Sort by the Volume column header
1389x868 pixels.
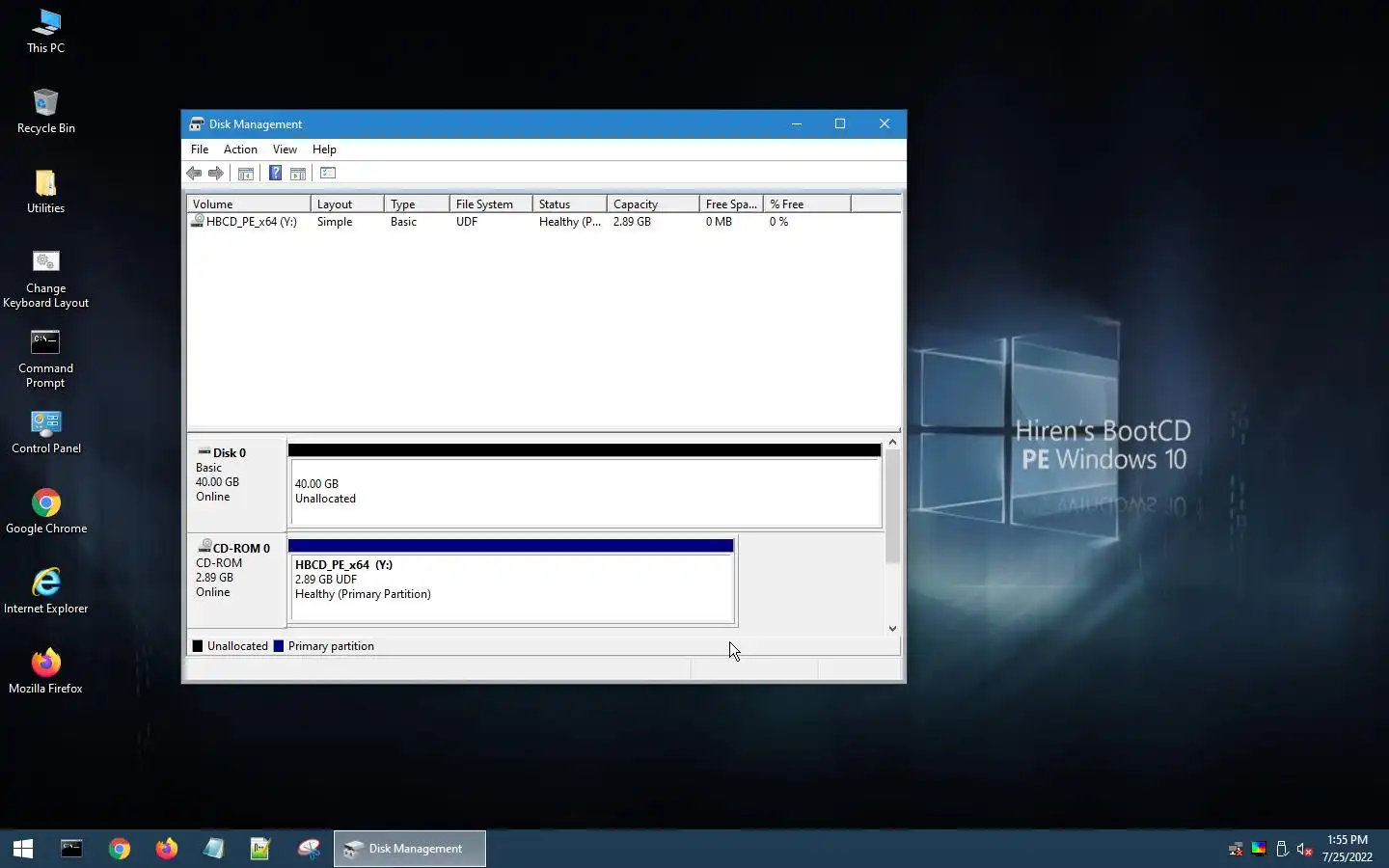point(249,203)
